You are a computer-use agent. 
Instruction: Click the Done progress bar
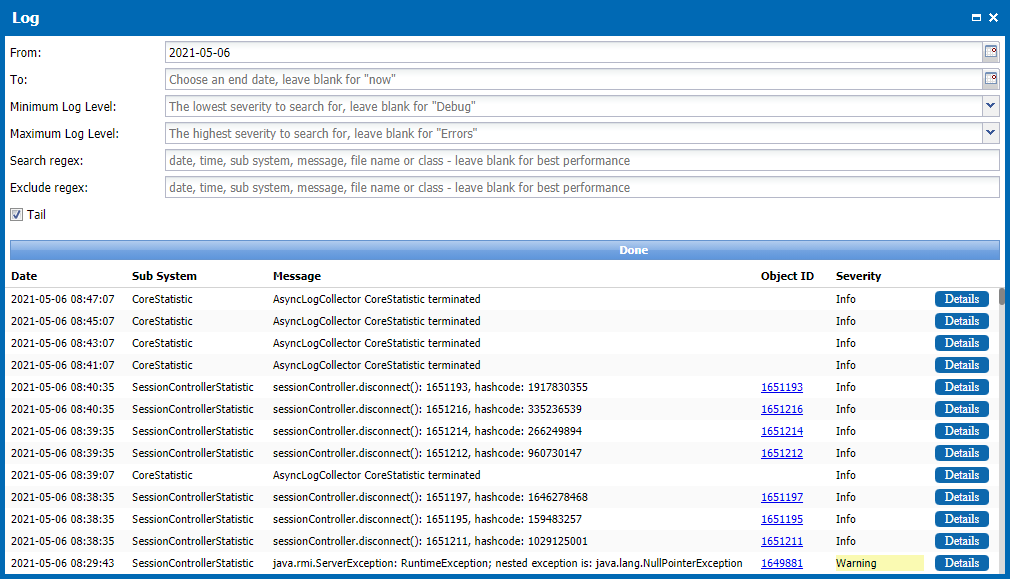pos(504,250)
